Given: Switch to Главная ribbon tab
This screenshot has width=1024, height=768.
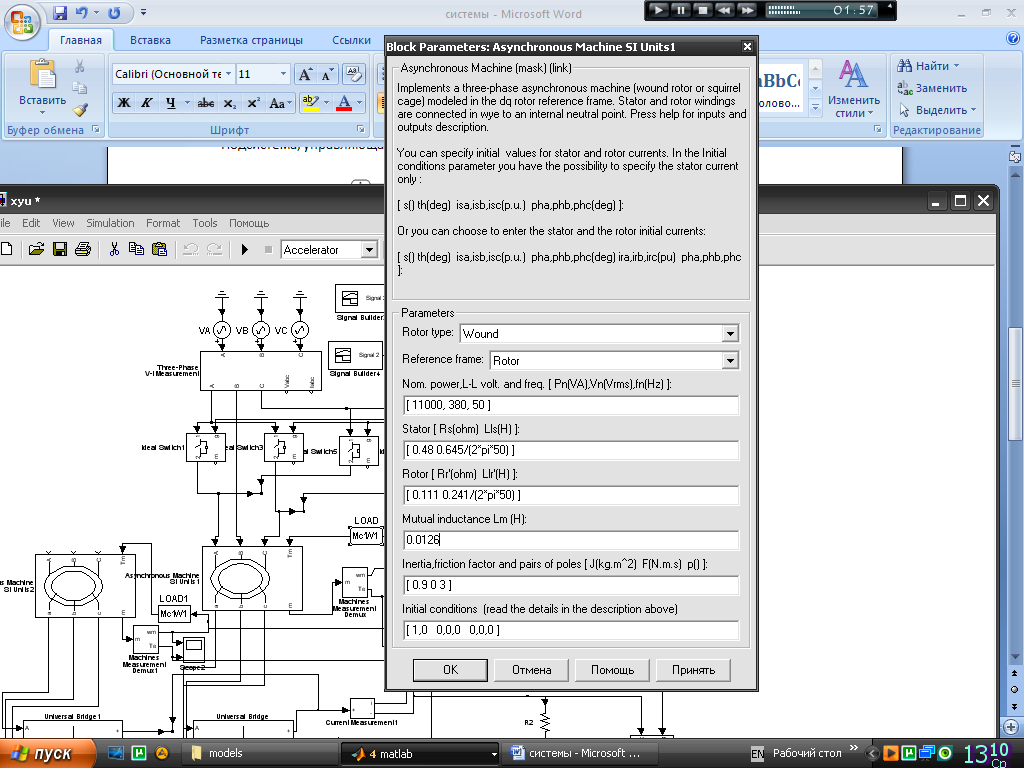Looking at the screenshot, I should click(x=81, y=40).
